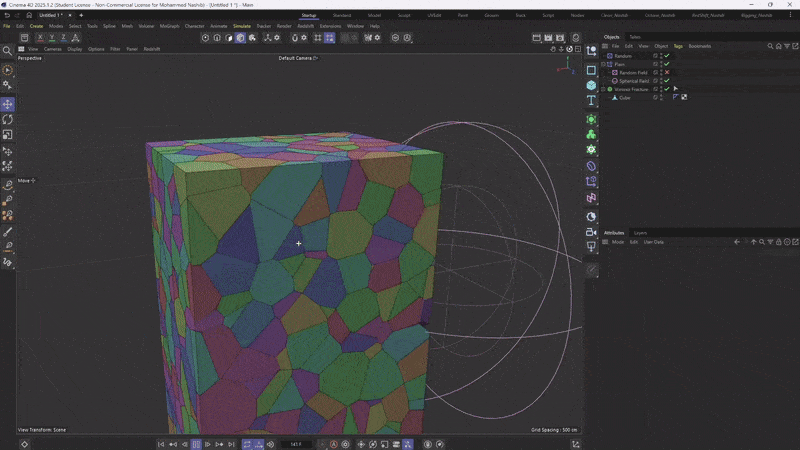Add a Text object from the palette

click(x=591, y=100)
